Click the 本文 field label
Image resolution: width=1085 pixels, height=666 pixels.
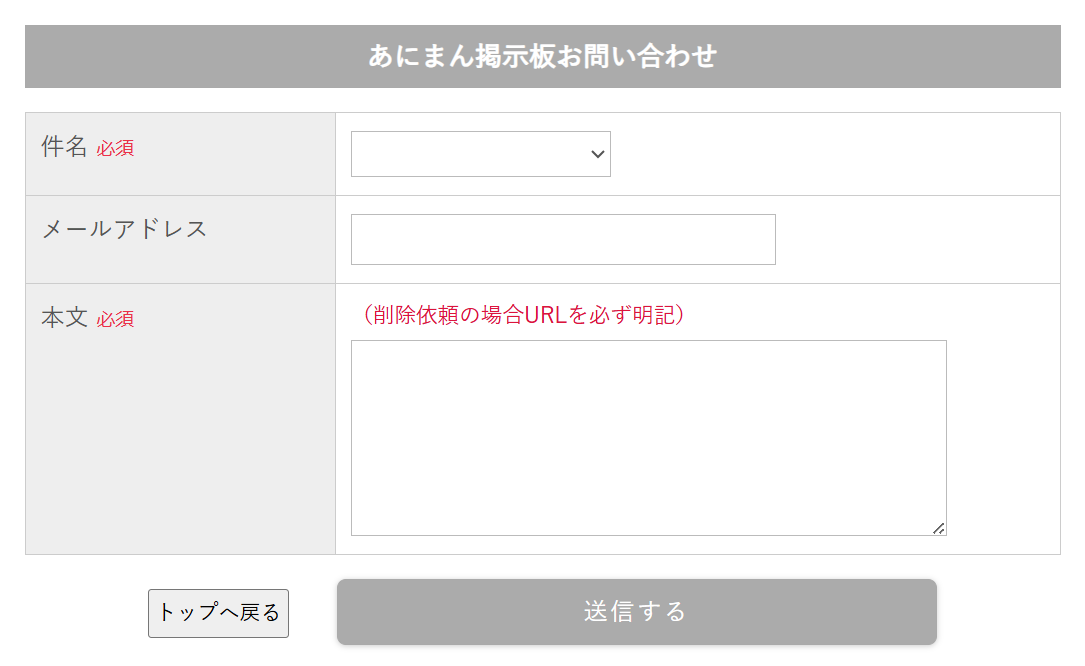pos(64,318)
